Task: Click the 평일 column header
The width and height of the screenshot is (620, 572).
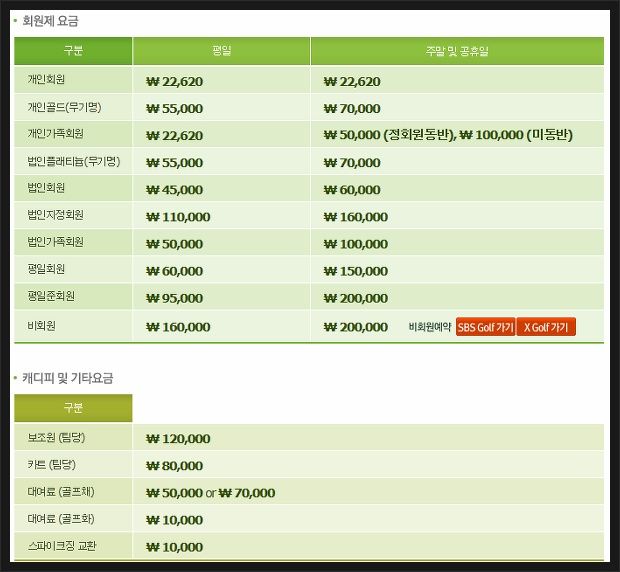Action: [221, 51]
